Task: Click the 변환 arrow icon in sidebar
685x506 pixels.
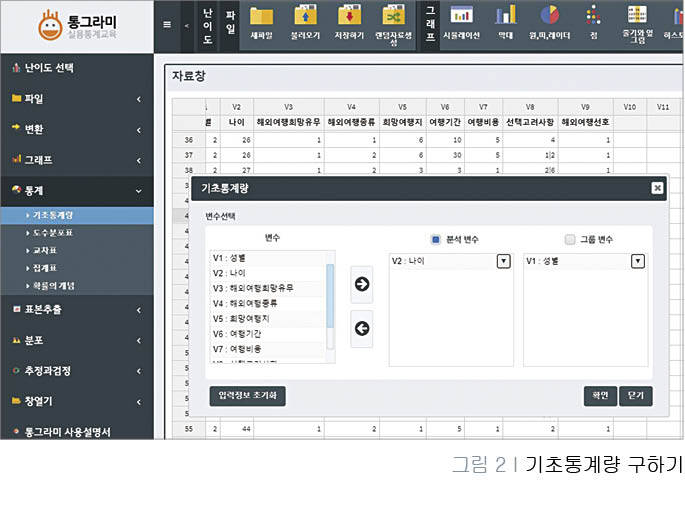Action: point(16,127)
